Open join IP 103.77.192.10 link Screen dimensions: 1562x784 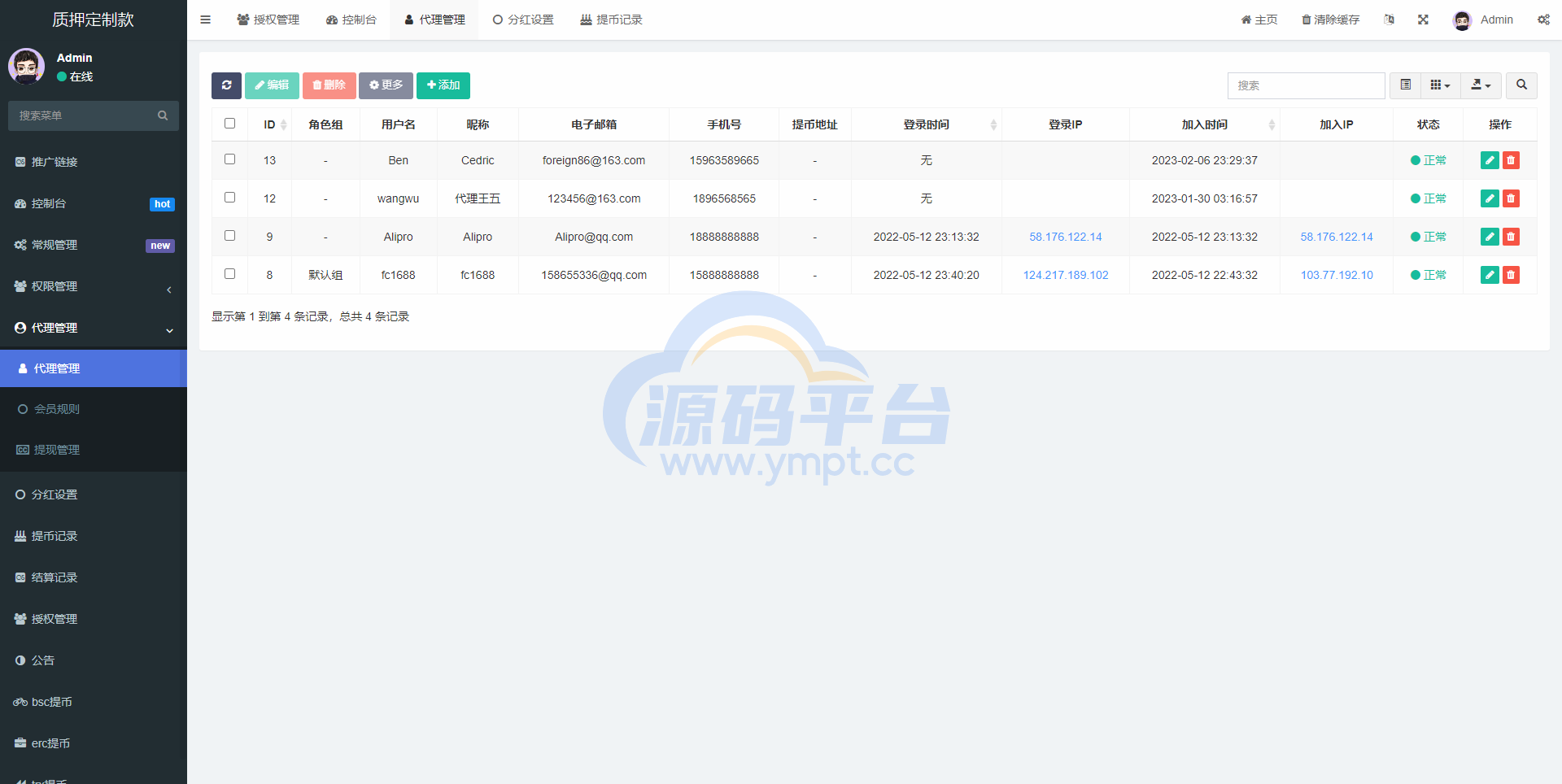click(x=1337, y=275)
